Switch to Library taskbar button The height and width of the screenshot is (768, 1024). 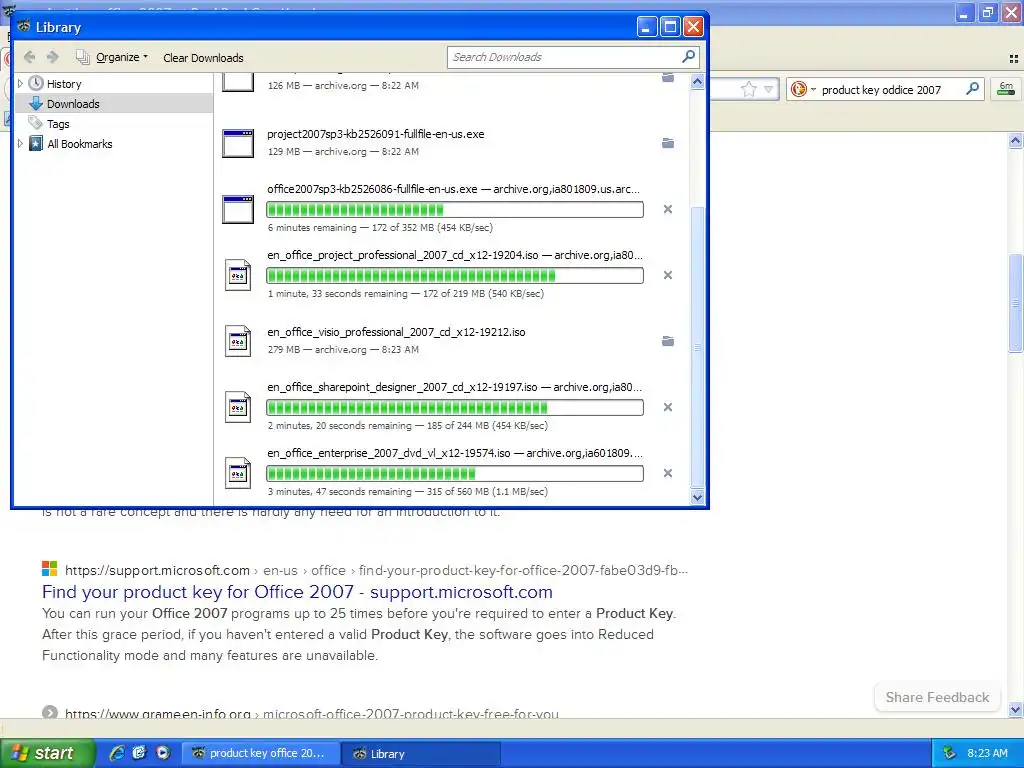click(x=422, y=754)
